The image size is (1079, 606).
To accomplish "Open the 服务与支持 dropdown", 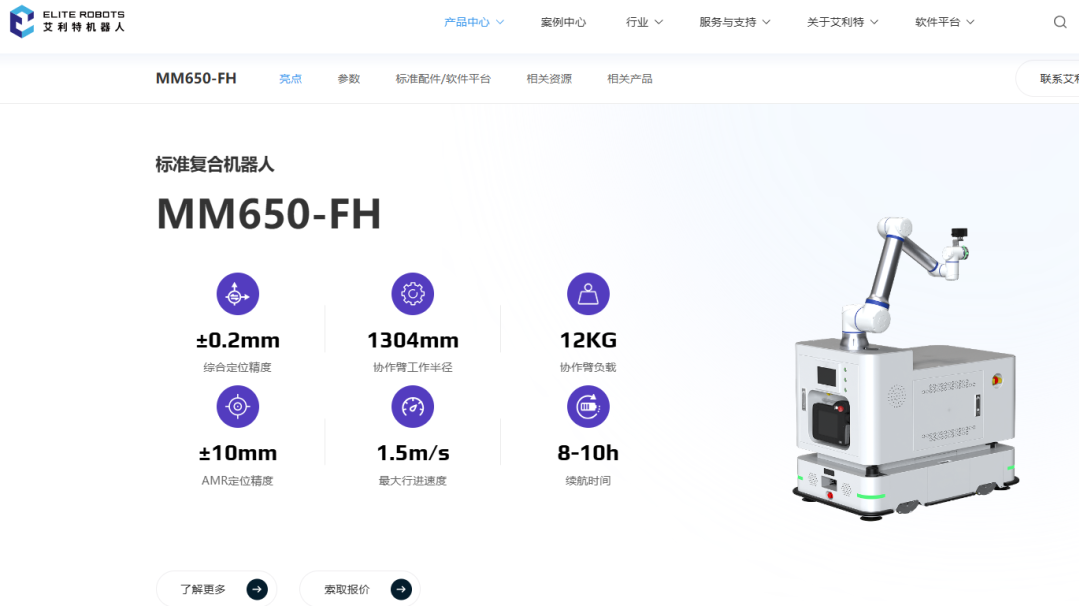I will [x=734, y=22].
